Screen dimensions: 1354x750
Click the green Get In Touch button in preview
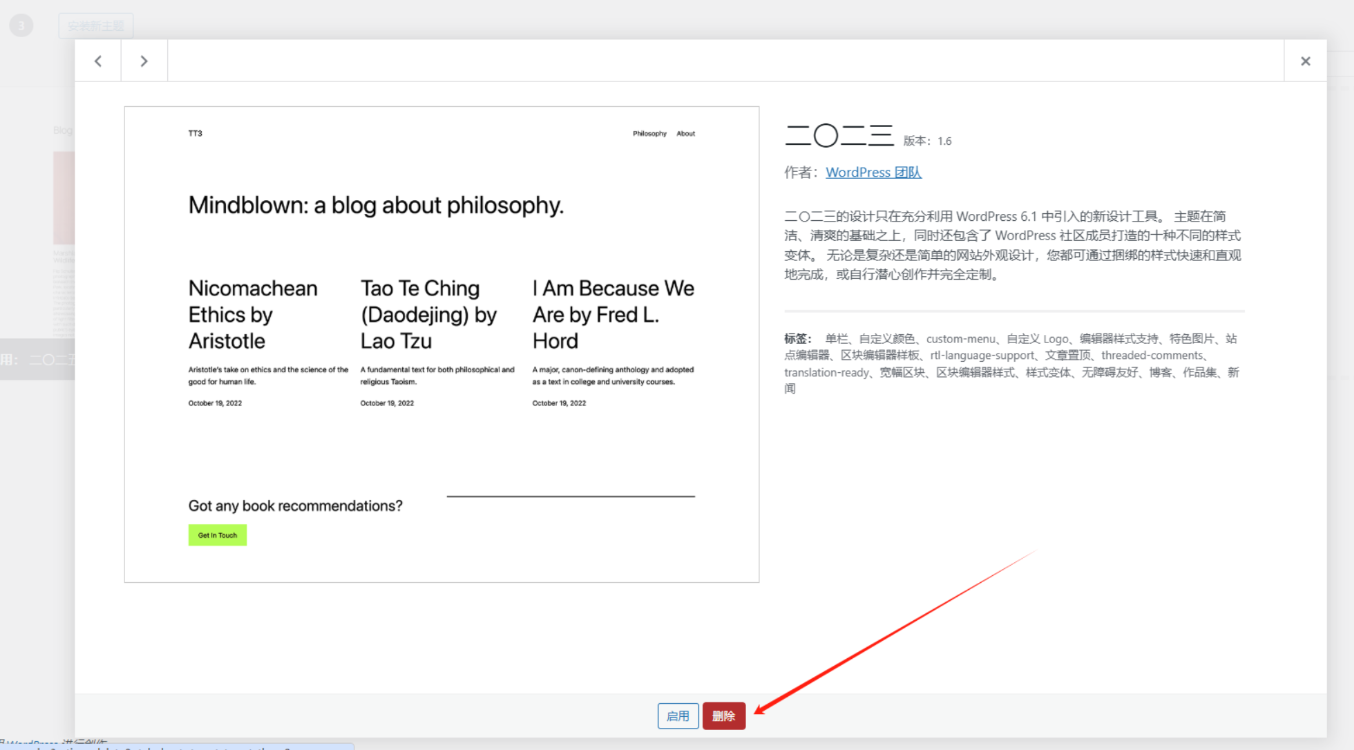217,534
